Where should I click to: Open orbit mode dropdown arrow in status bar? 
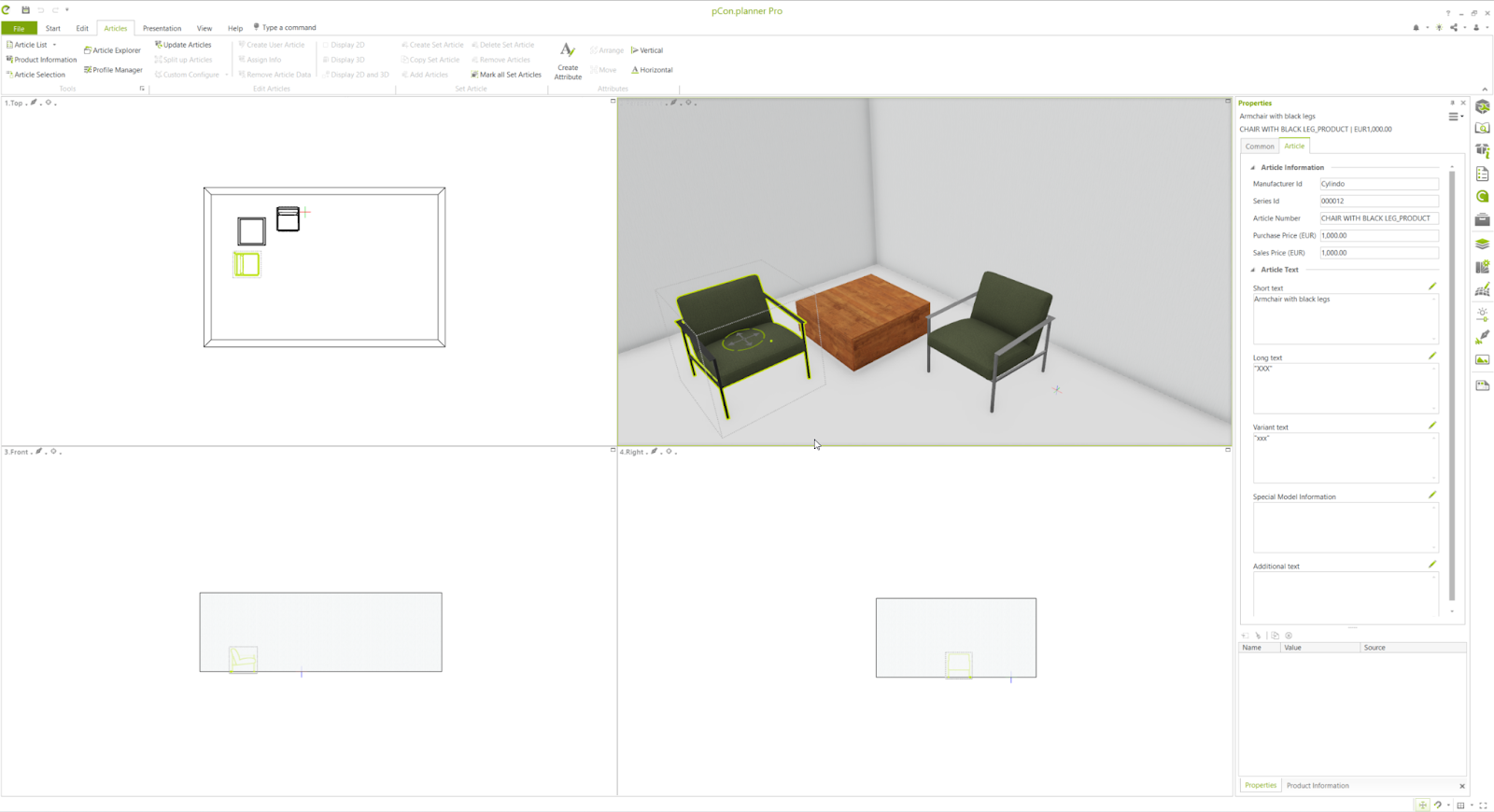[x=1448, y=805]
